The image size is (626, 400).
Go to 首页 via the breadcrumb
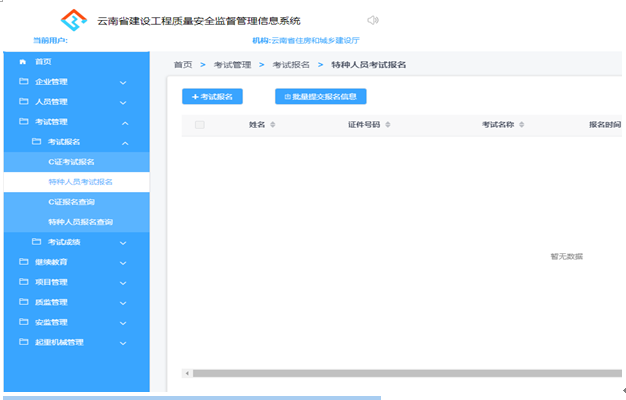(182, 65)
